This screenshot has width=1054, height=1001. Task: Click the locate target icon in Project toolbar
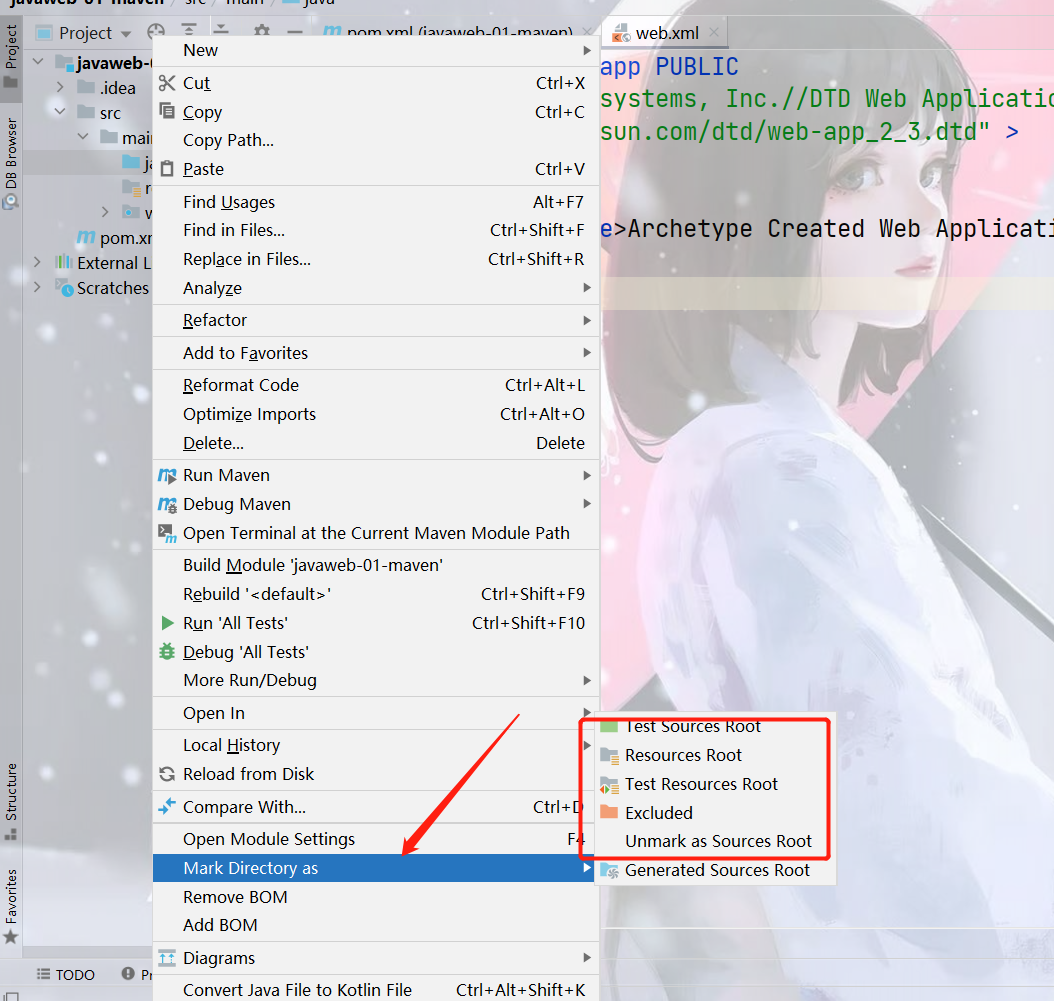pos(156,32)
